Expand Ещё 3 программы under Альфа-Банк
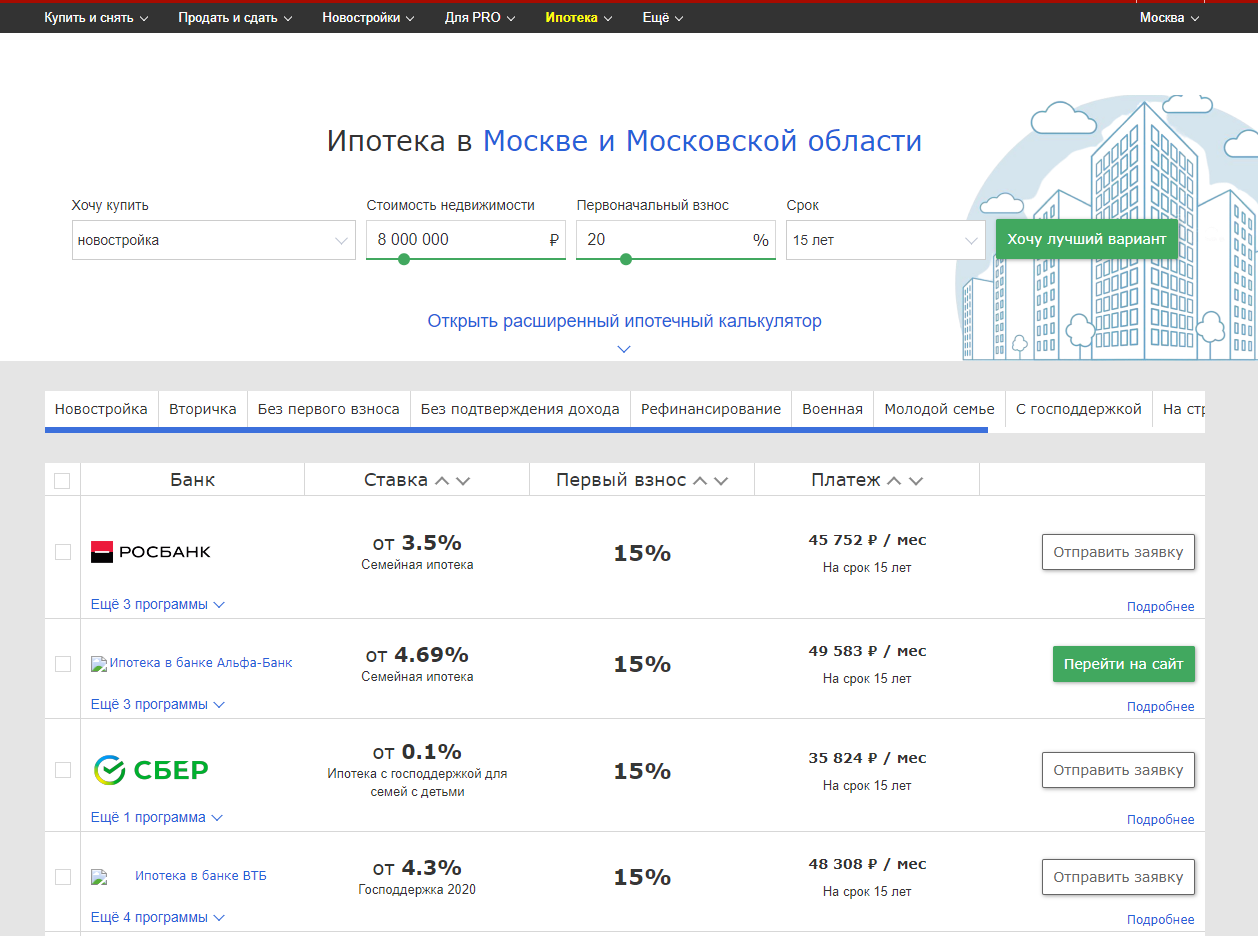 (x=158, y=704)
